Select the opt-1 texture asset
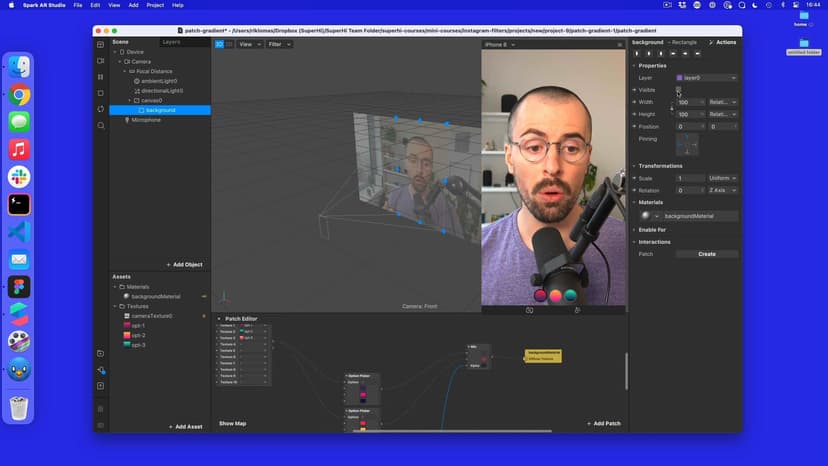828x466 pixels. 135,325
